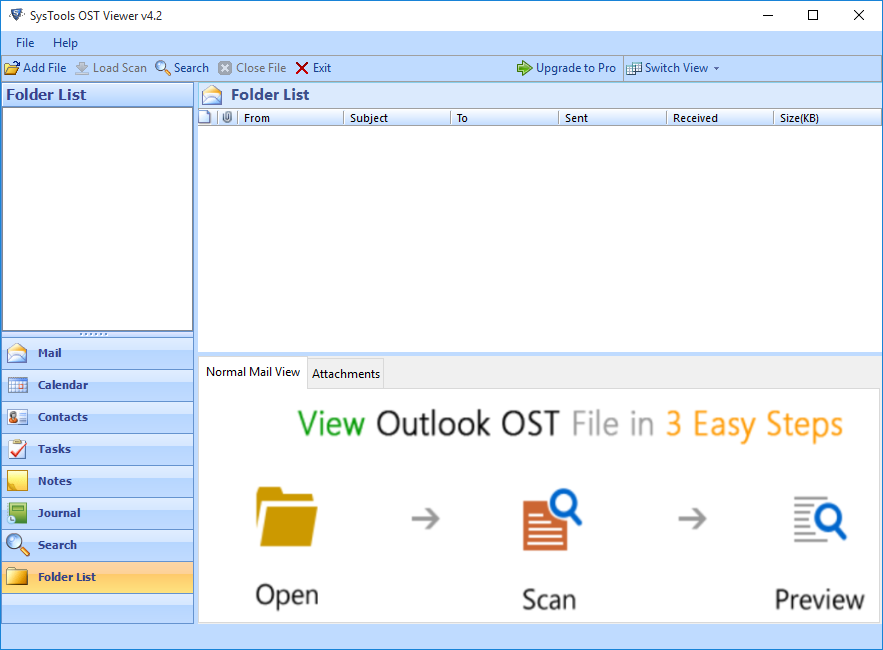The width and height of the screenshot is (883, 650).
Task: Click the Preview step caption
Action: click(x=819, y=599)
